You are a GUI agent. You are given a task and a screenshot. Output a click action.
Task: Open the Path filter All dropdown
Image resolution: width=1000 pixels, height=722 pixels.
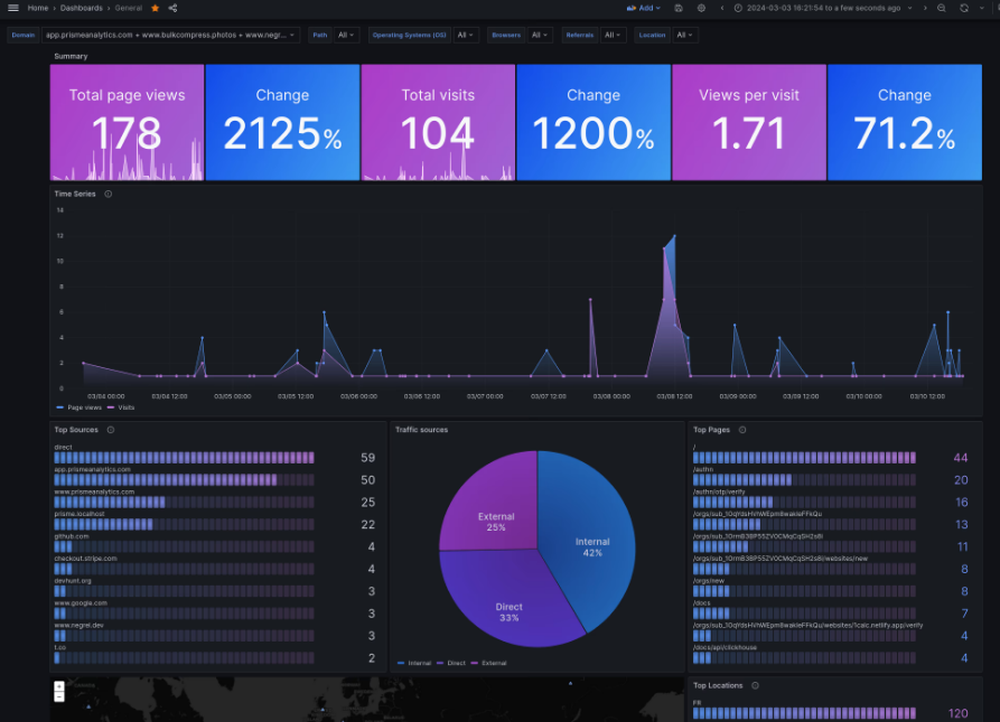[346, 35]
